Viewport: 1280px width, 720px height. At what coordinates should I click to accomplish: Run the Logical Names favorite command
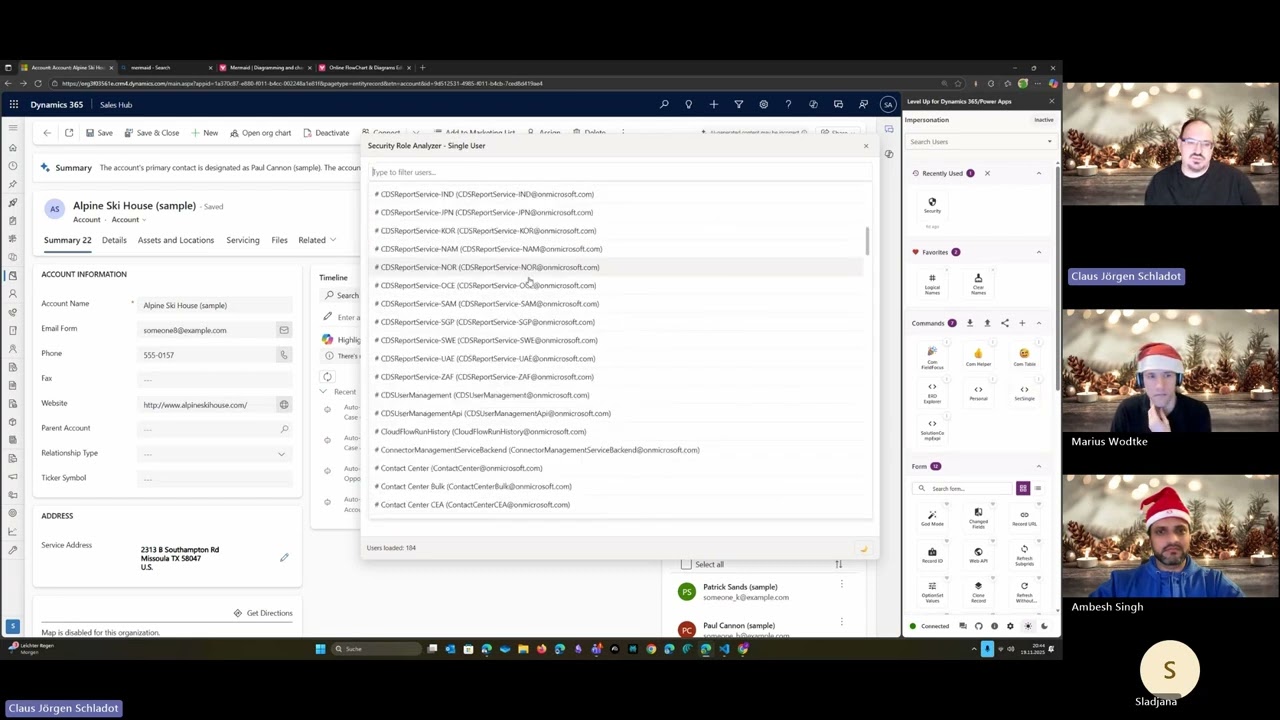[932, 284]
